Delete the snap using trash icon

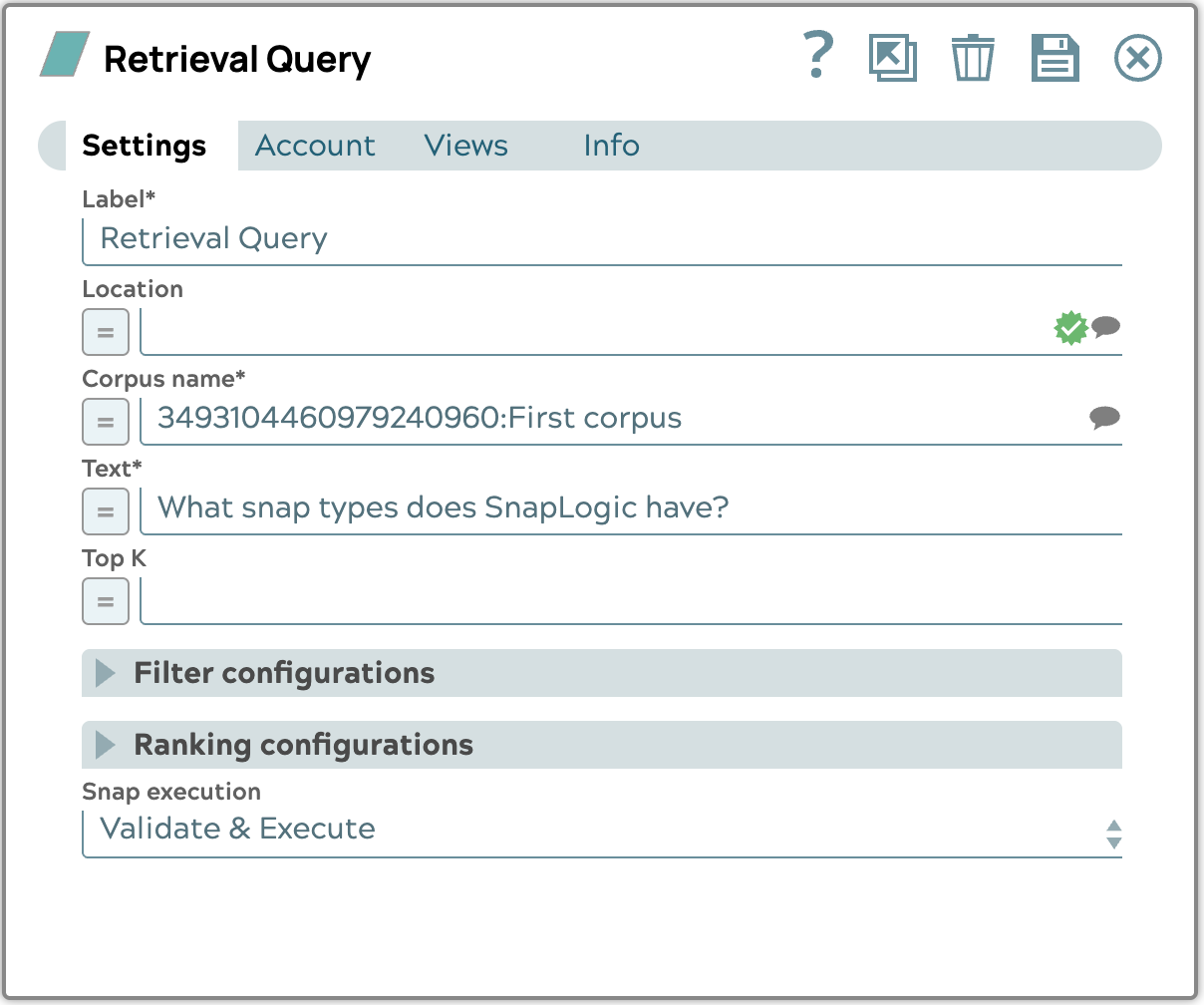pos(972,58)
